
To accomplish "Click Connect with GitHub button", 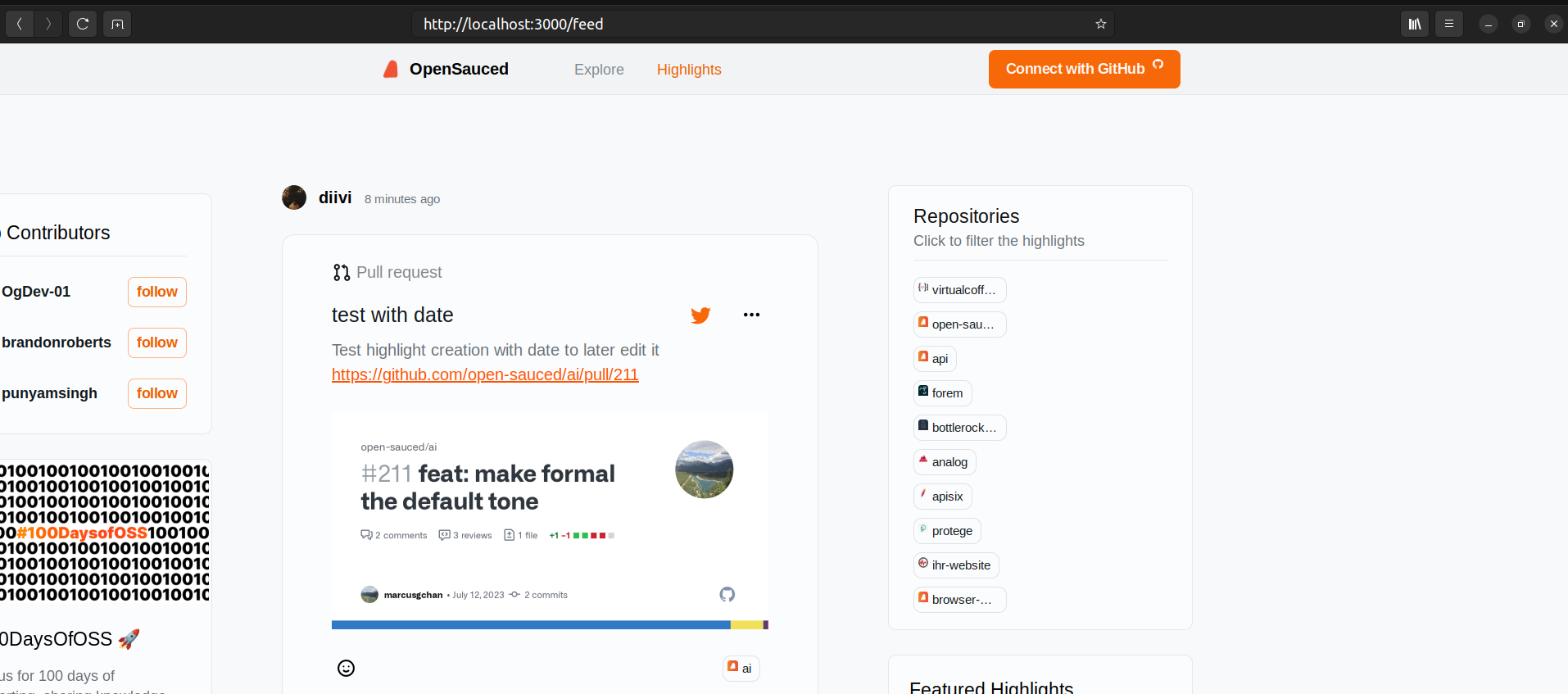I will point(1084,69).
